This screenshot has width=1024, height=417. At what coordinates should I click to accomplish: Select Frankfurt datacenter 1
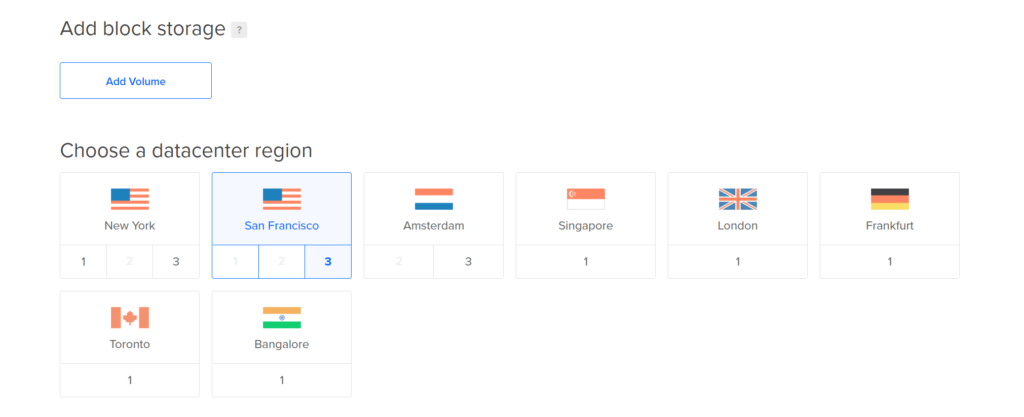click(889, 262)
